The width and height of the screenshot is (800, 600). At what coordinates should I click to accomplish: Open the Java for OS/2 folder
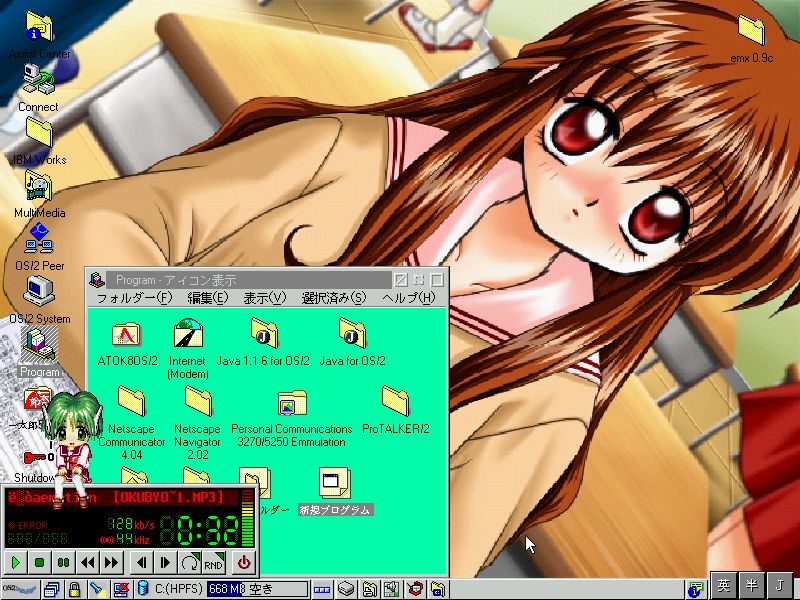(352, 334)
